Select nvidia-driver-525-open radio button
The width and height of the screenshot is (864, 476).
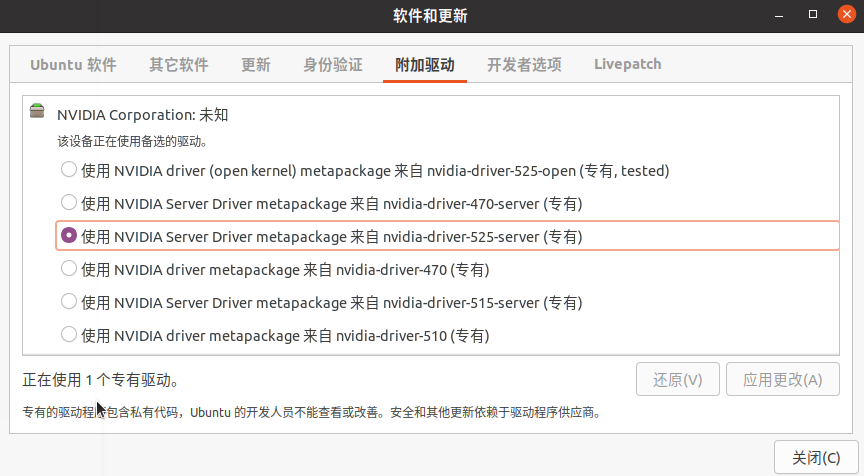click(x=69, y=169)
